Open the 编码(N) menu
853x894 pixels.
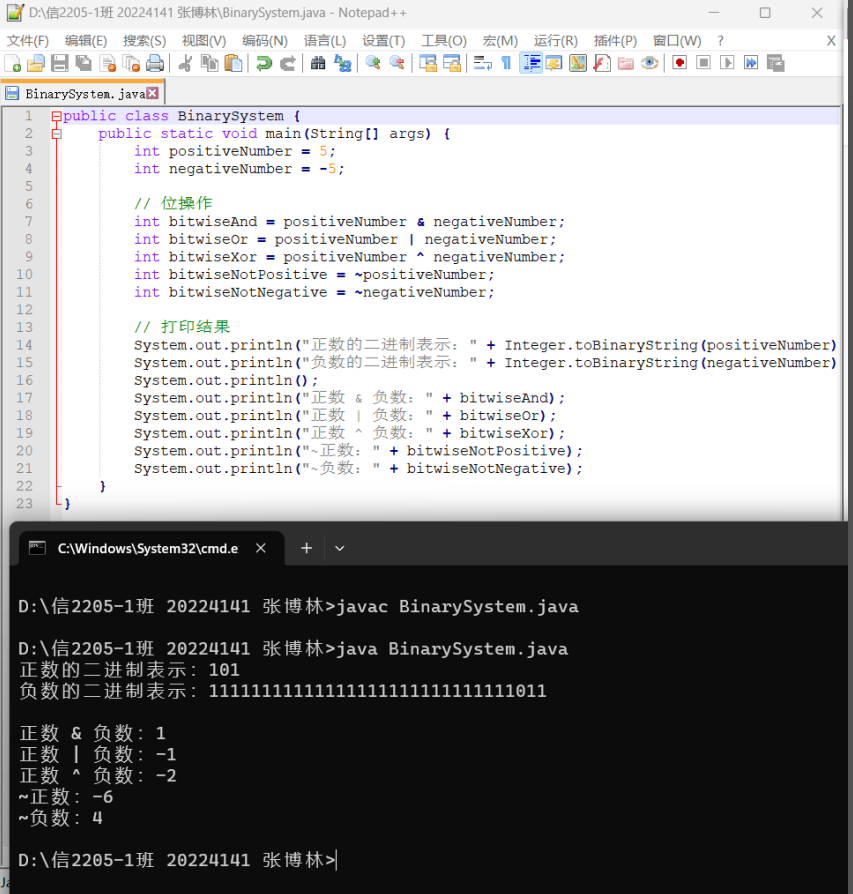(265, 41)
